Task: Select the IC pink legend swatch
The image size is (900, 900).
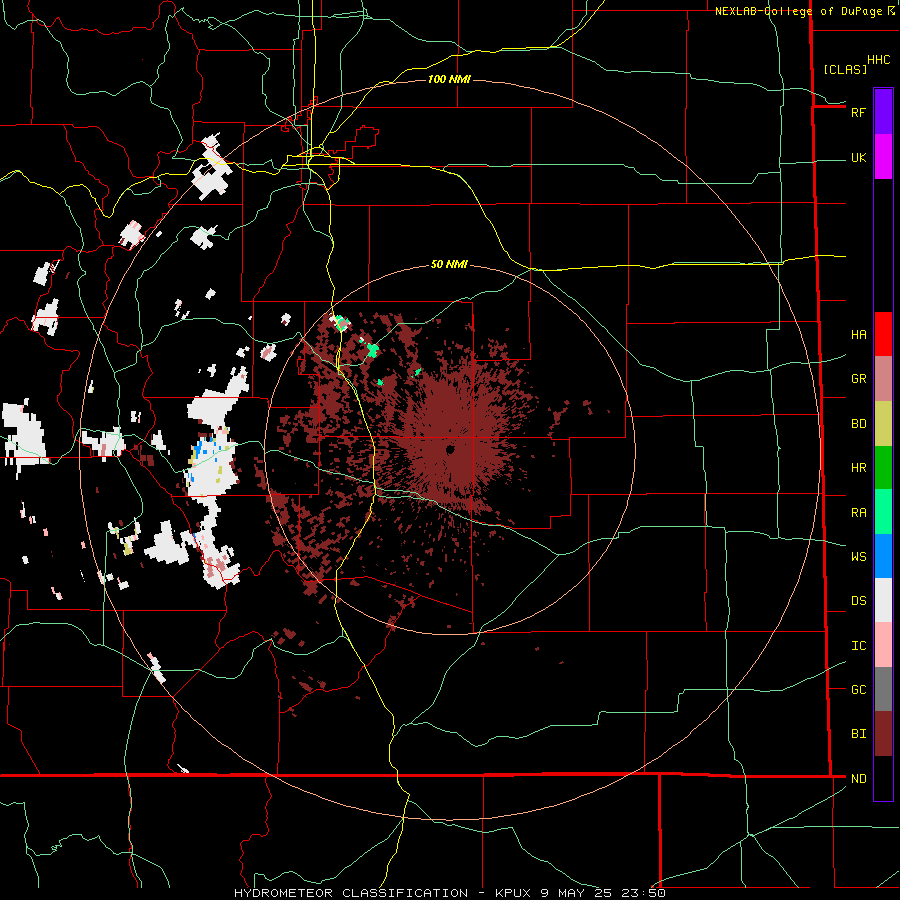Action: 883,645
